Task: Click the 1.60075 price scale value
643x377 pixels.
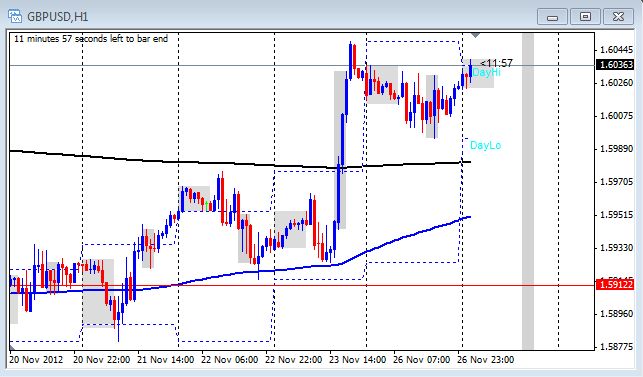Action: (x=616, y=116)
